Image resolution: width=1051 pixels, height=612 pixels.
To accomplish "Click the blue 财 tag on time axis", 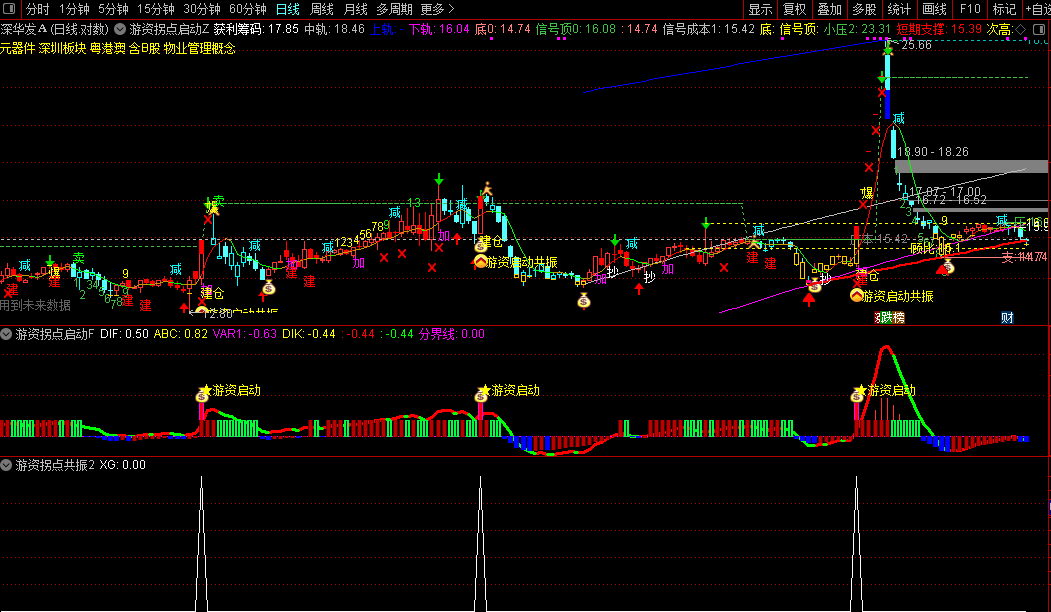I will pos(1007,318).
